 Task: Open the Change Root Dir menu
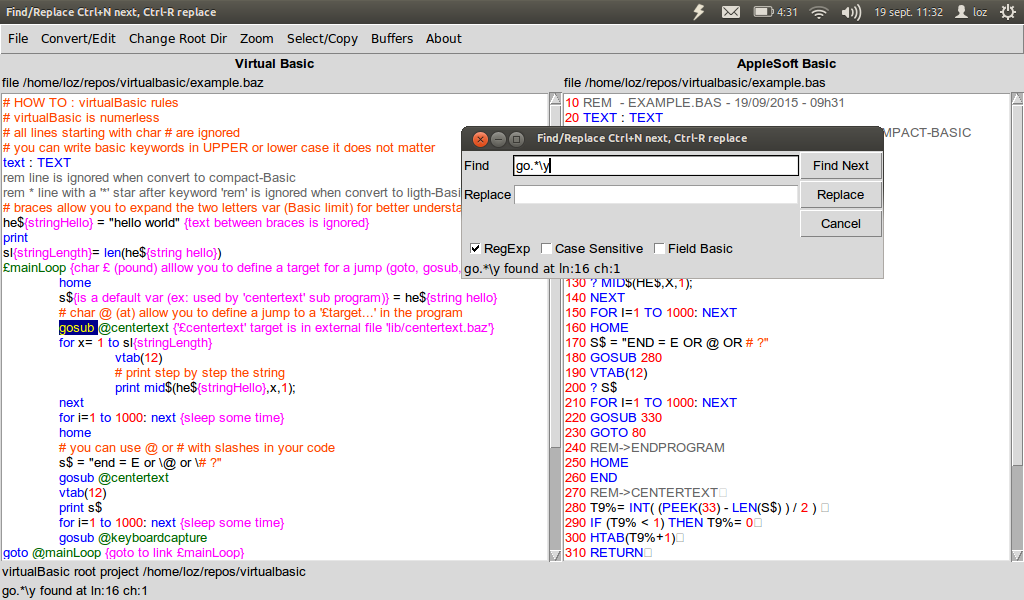178,39
